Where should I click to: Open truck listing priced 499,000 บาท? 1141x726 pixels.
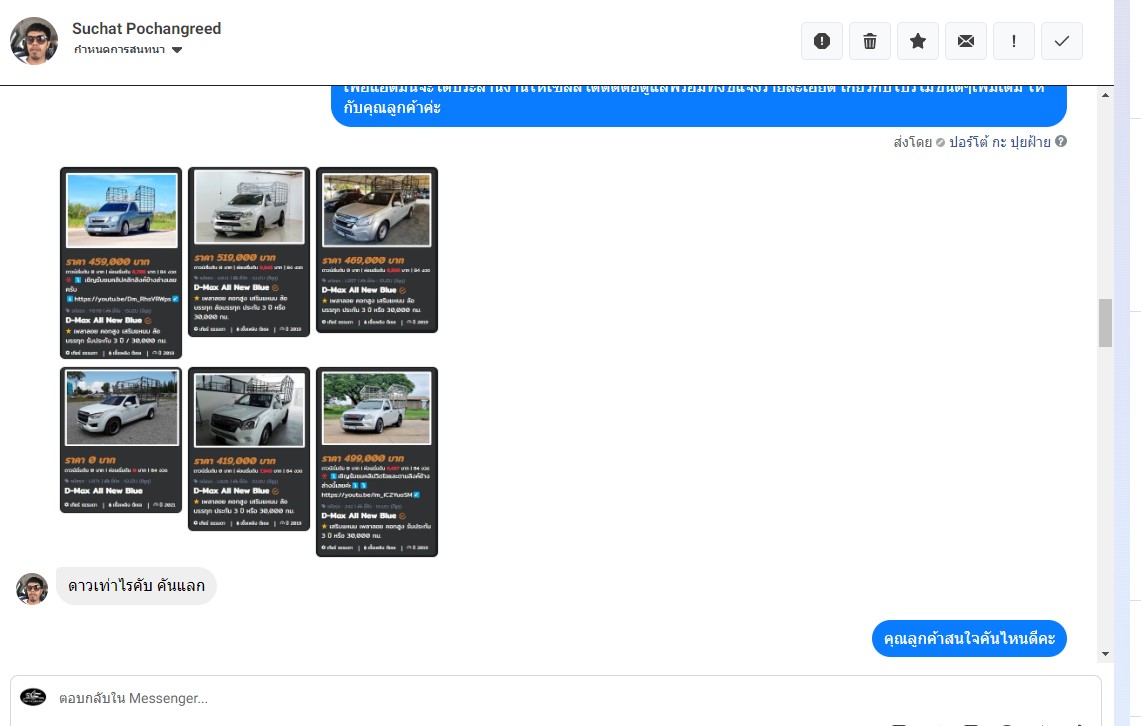377,462
